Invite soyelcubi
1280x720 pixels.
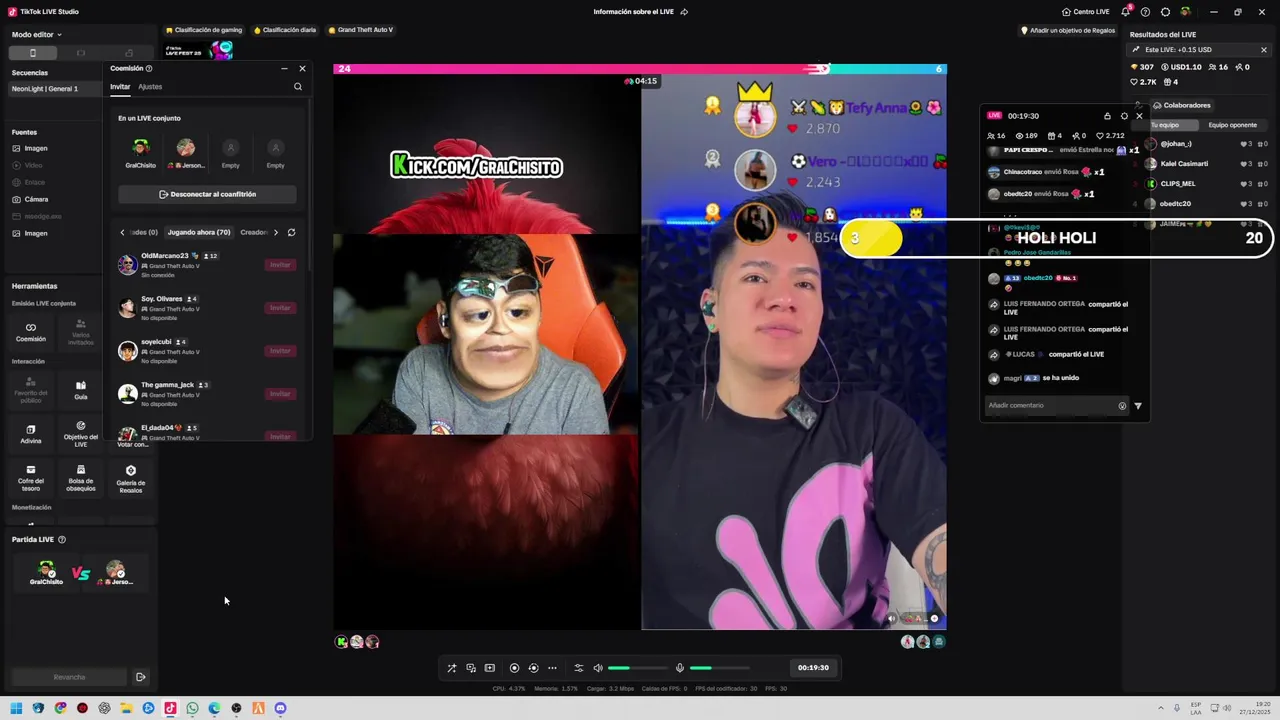[x=280, y=351]
